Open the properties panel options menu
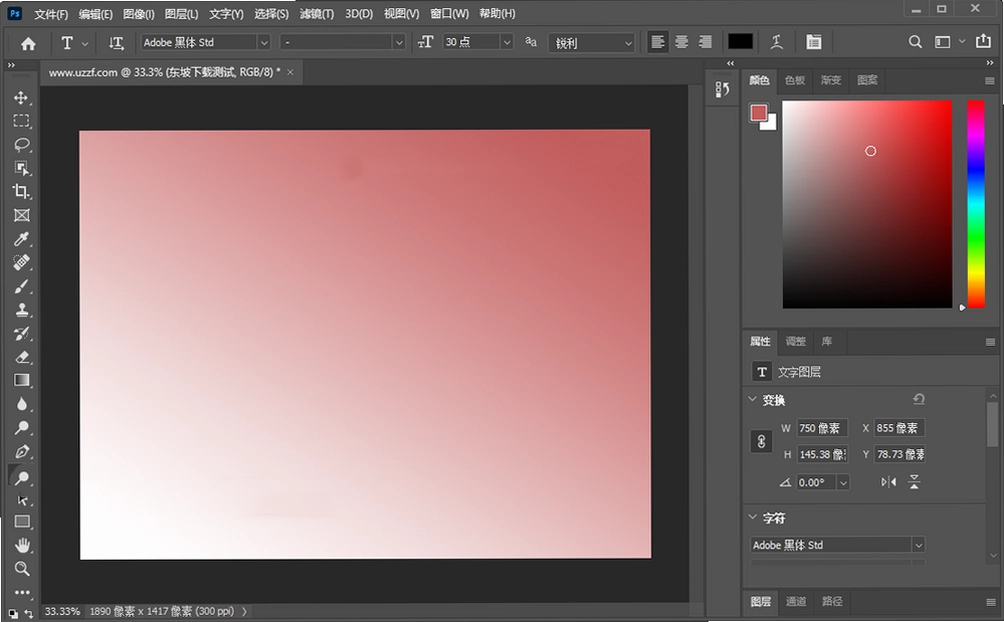The height and width of the screenshot is (622, 1004). [990, 342]
